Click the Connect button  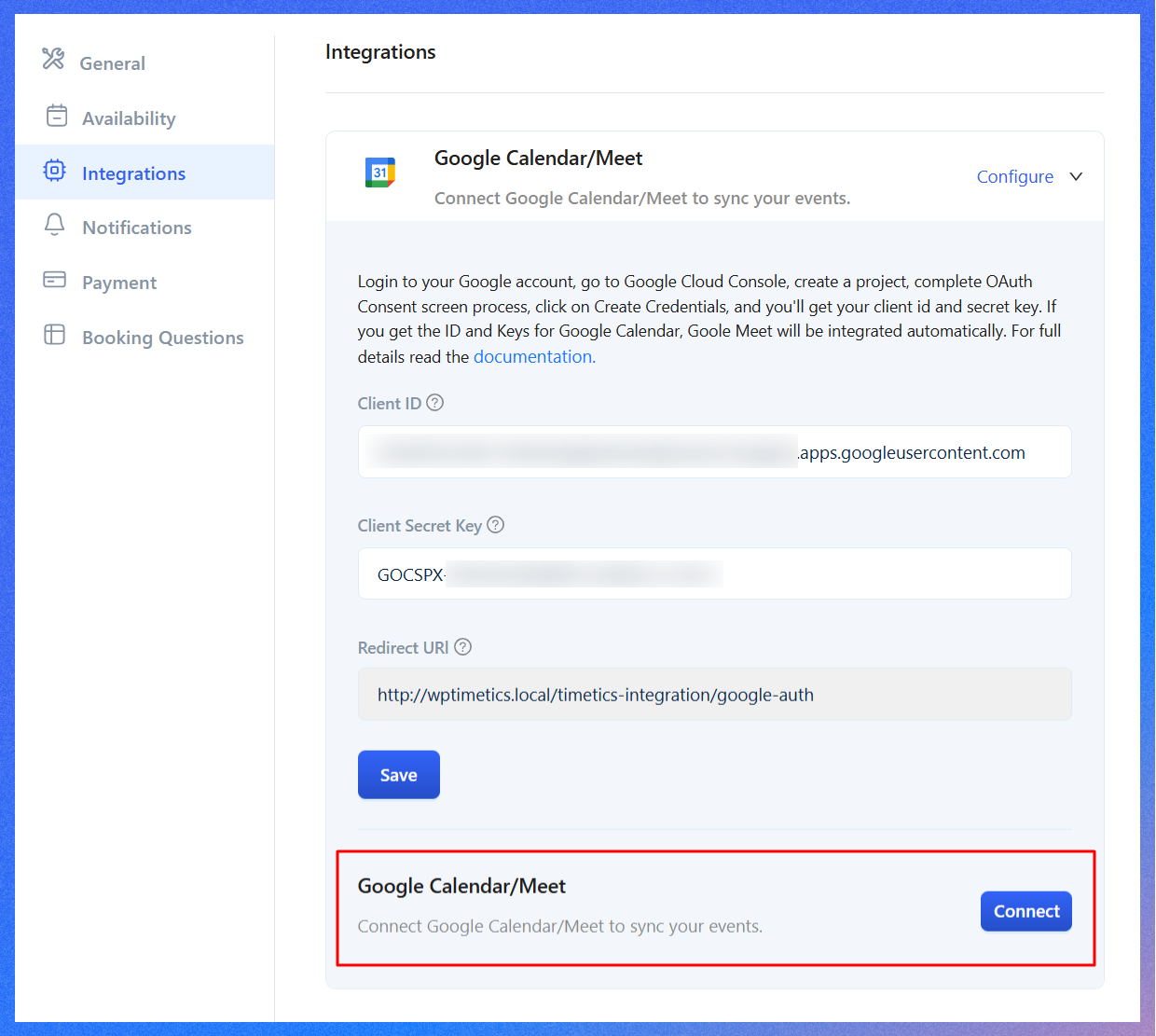coord(1026,911)
